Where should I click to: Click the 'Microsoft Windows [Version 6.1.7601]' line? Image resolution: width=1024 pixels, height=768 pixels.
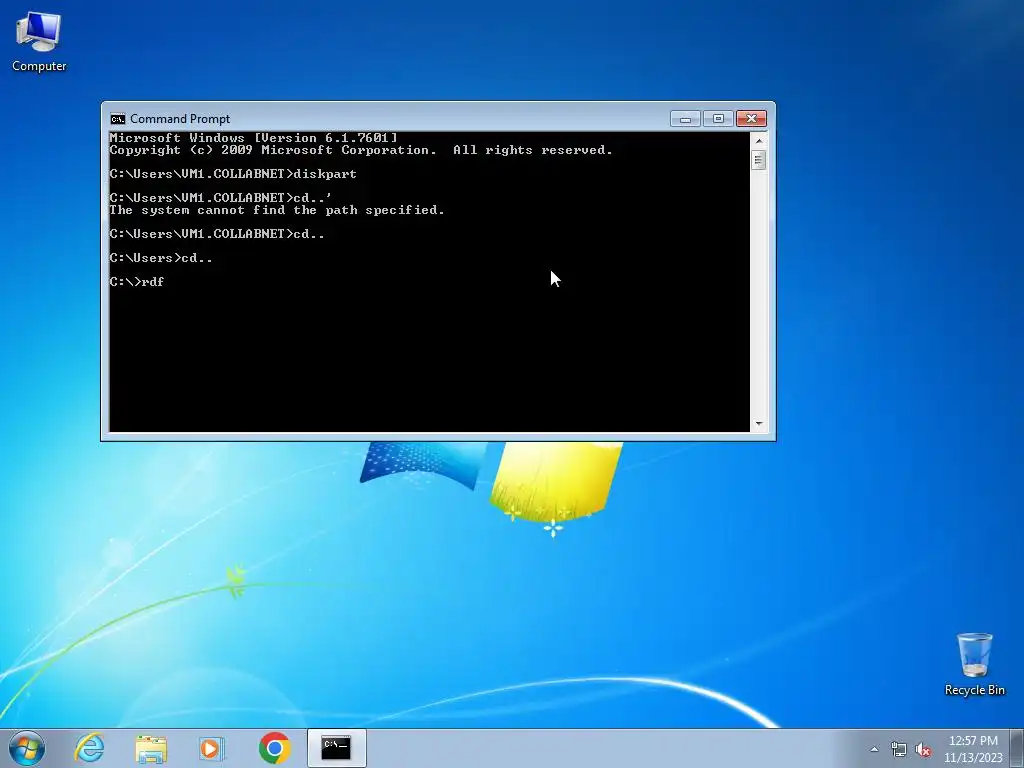[253, 137]
